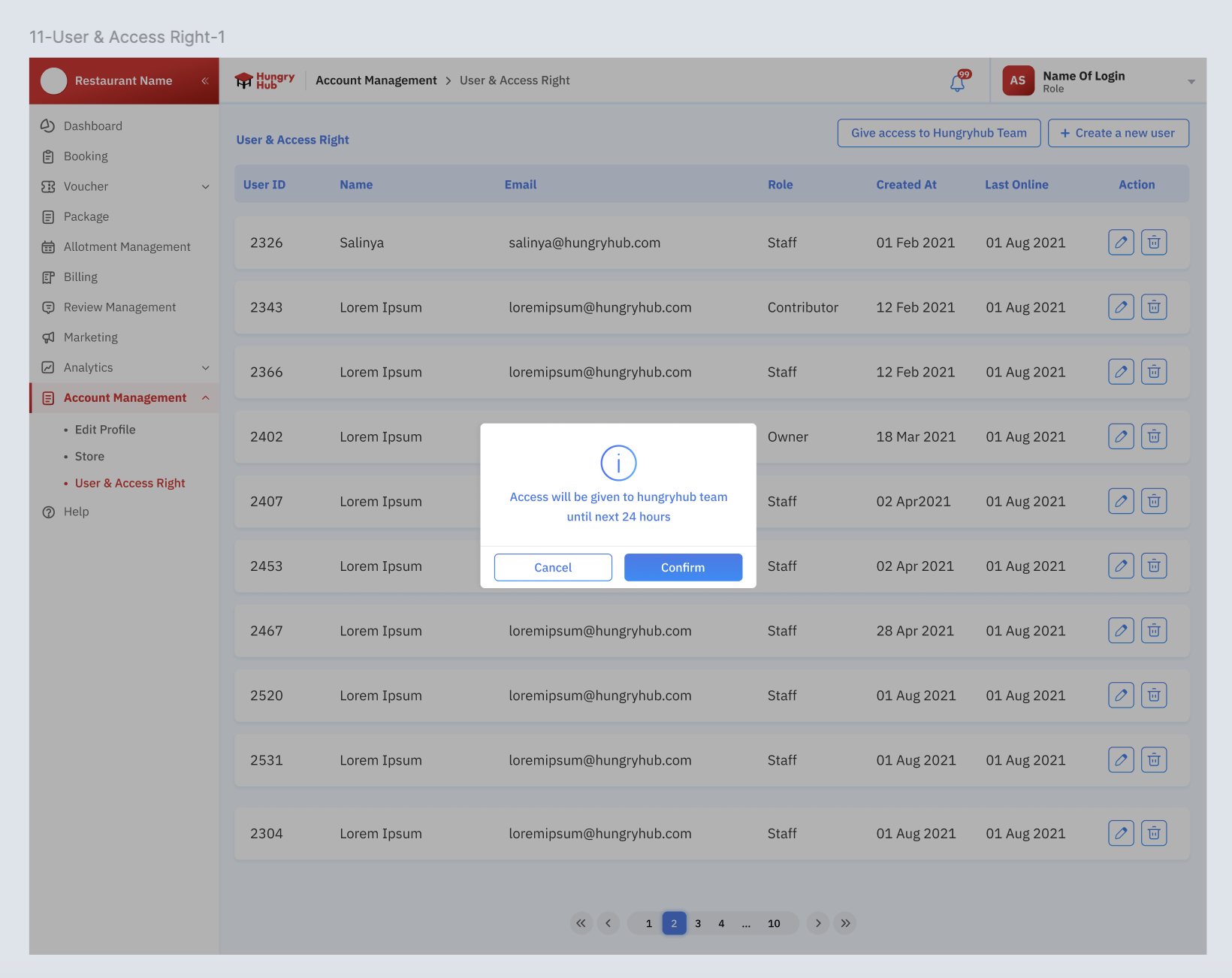Image resolution: width=1232 pixels, height=978 pixels.
Task: Click the info icon in dialog
Action: 618,463
